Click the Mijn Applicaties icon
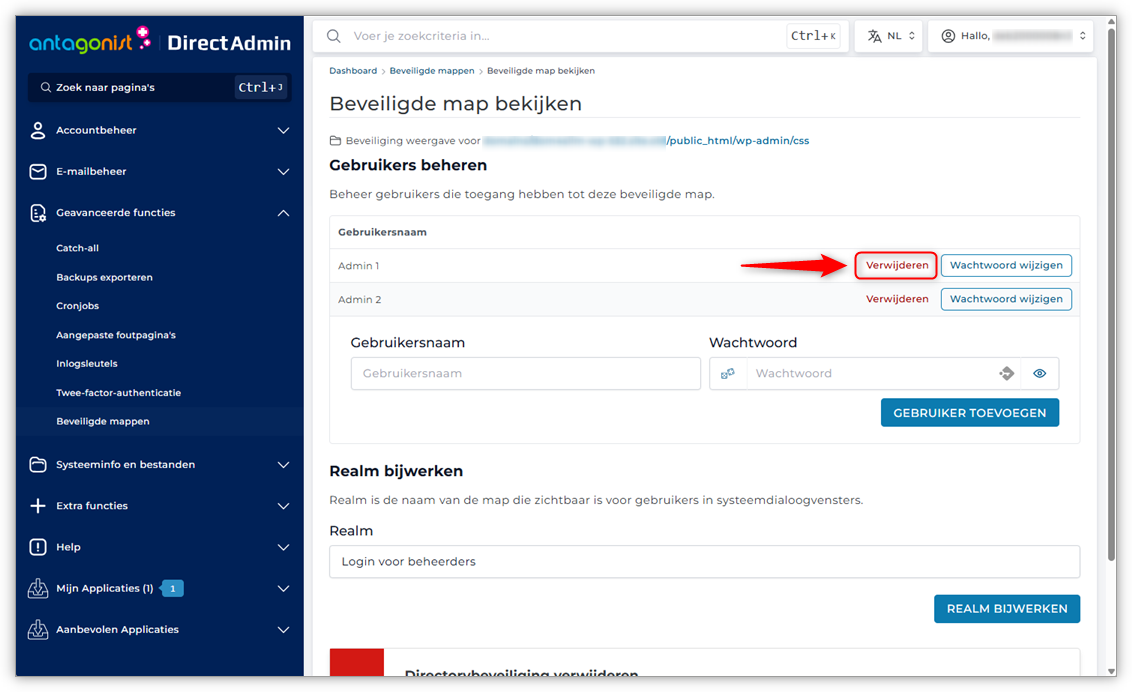The height and width of the screenshot is (692, 1132). tap(38, 589)
